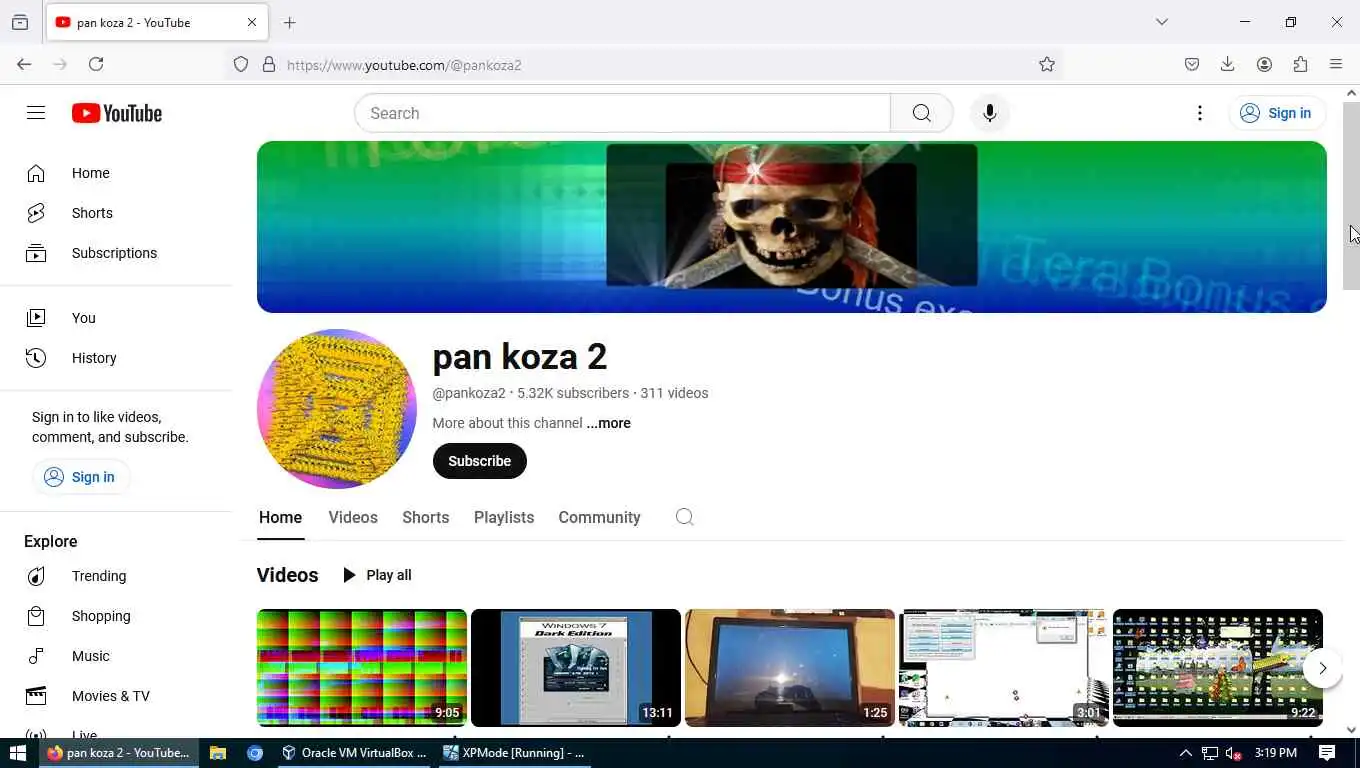Image resolution: width=1360 pixels, height=768 pixels.
Task: Show hidden system tray icons
Action: coord(1186,753)
